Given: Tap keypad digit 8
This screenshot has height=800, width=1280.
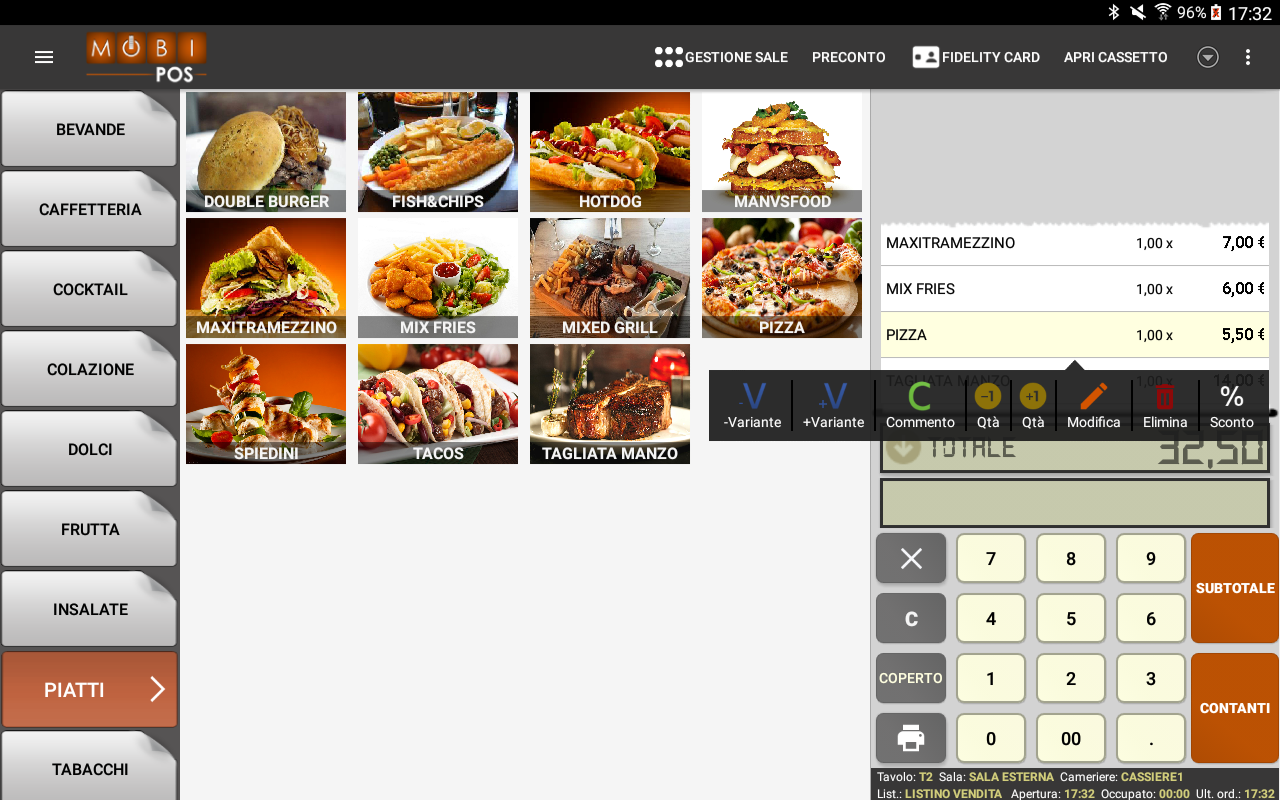Looking at the screenshot, I should point(1071,559).
